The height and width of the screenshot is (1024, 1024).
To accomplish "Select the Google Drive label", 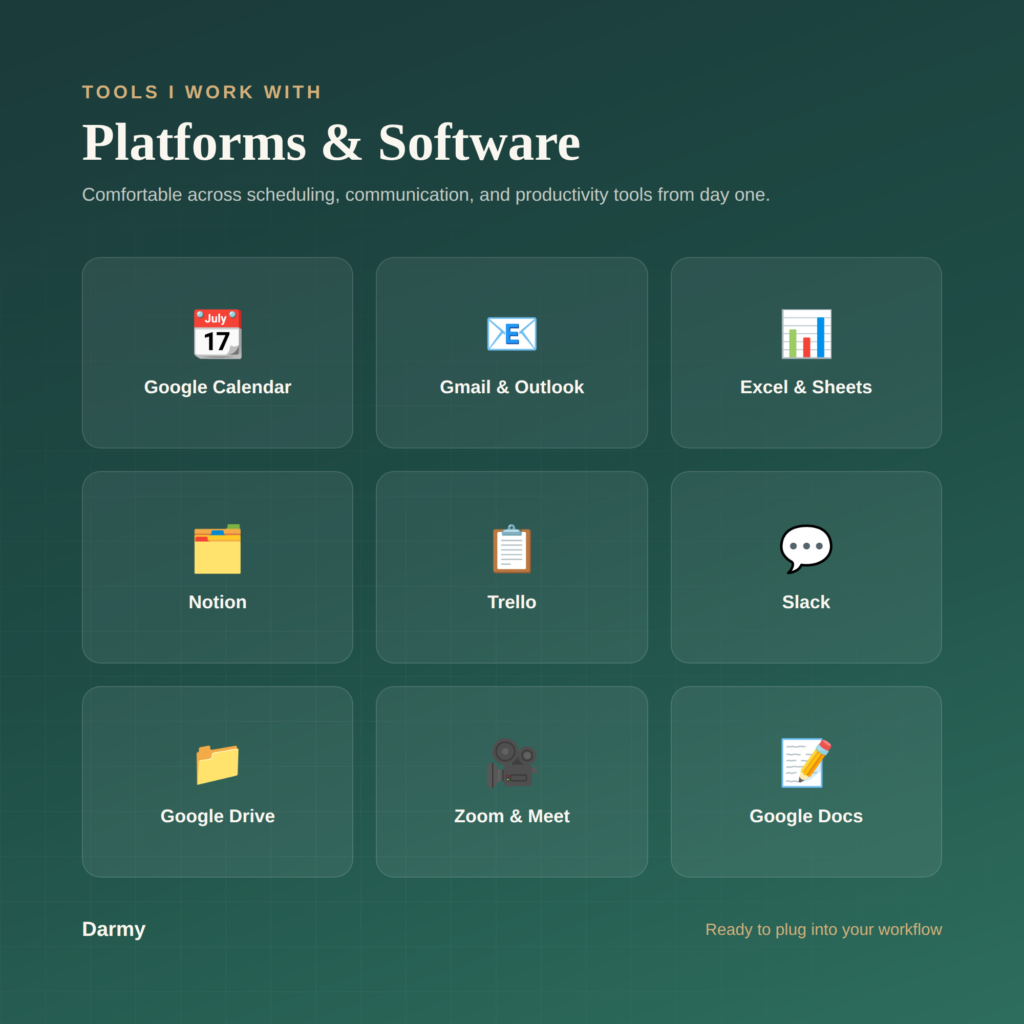I will (x=217, y=816).
